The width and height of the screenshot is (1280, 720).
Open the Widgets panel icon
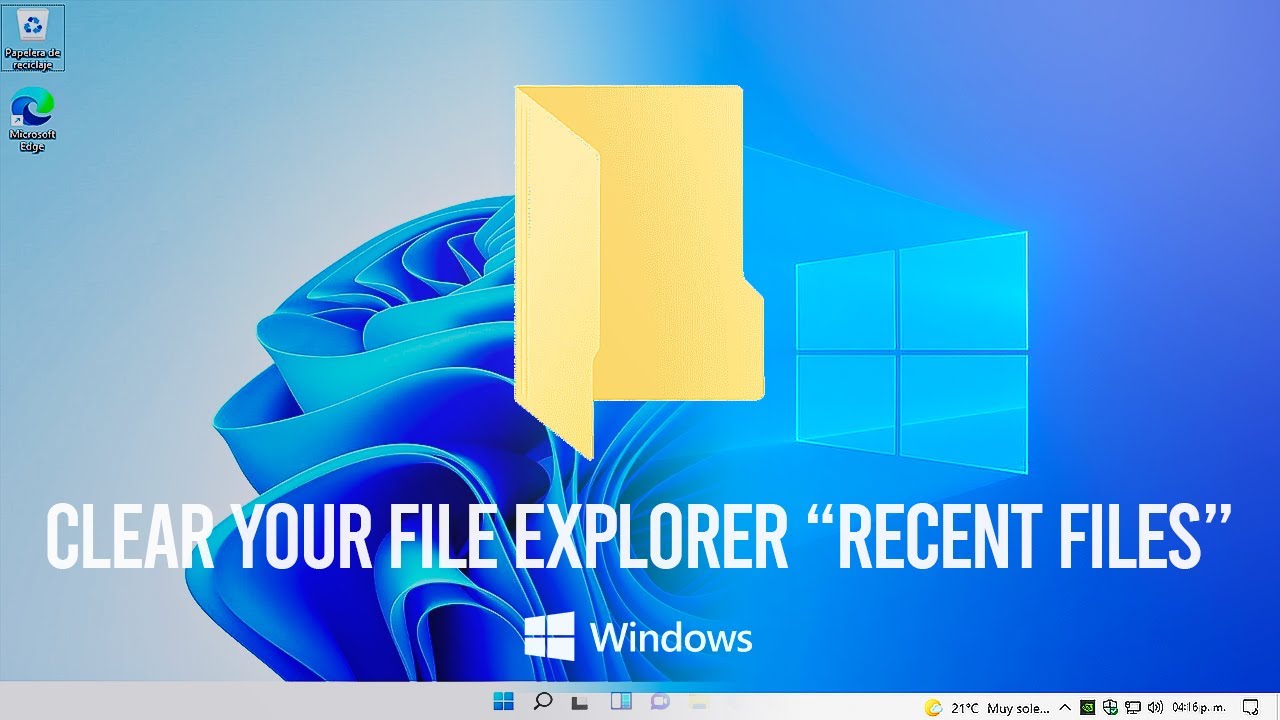coord(620,702)
